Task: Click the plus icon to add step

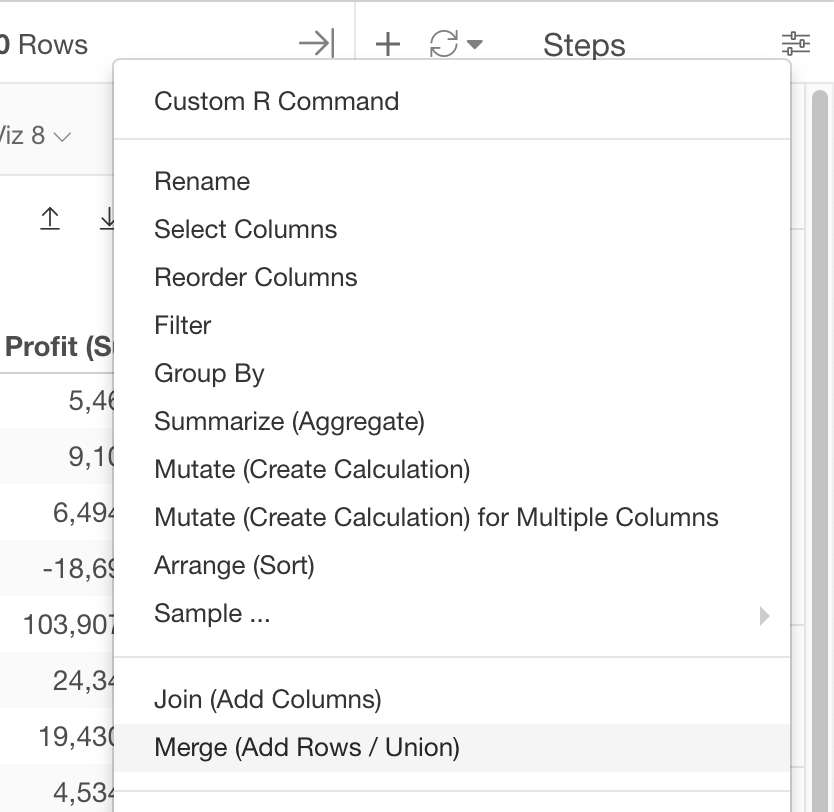Action: 387,44
